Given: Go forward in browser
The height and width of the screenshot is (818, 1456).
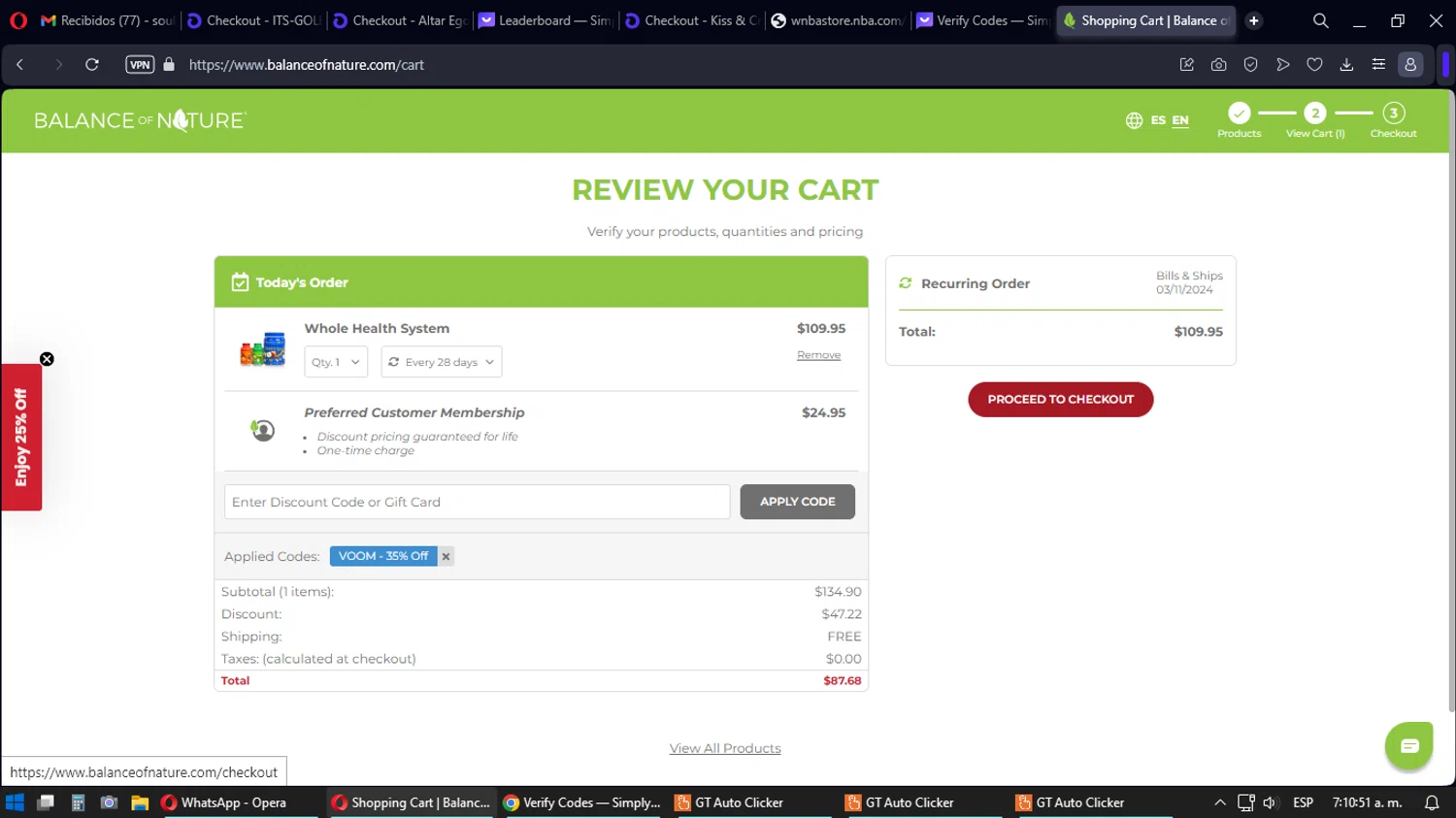Looking at the screenshot, I should click(x=58, y=65).
